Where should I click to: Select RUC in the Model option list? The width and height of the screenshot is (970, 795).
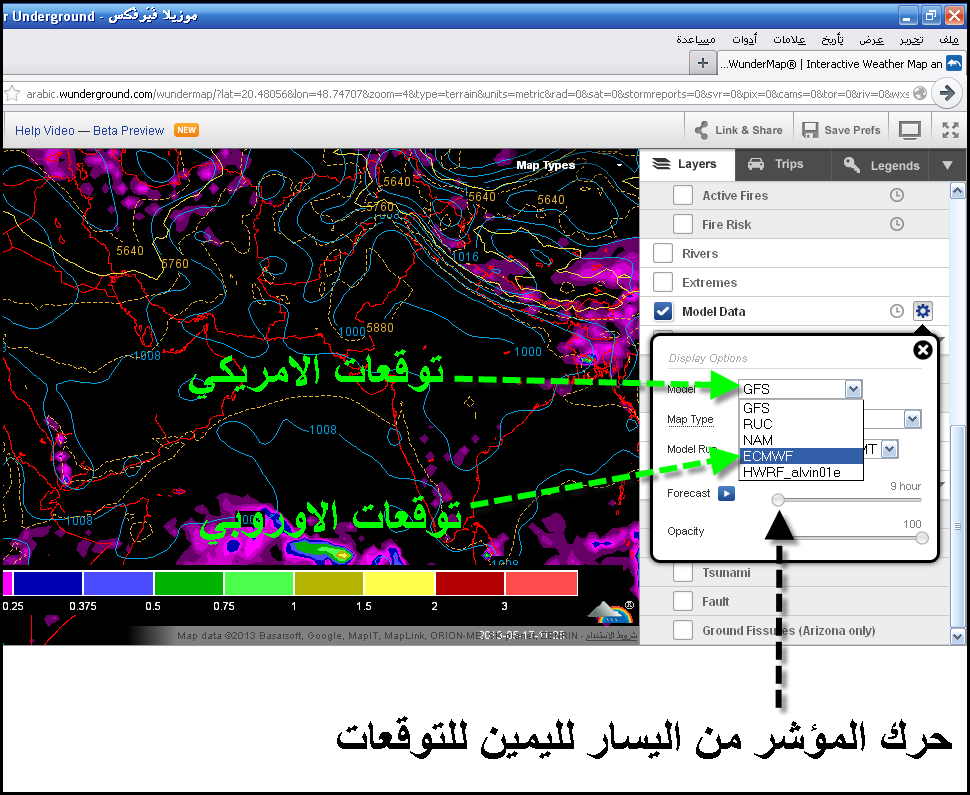click(x=801, y=424)
